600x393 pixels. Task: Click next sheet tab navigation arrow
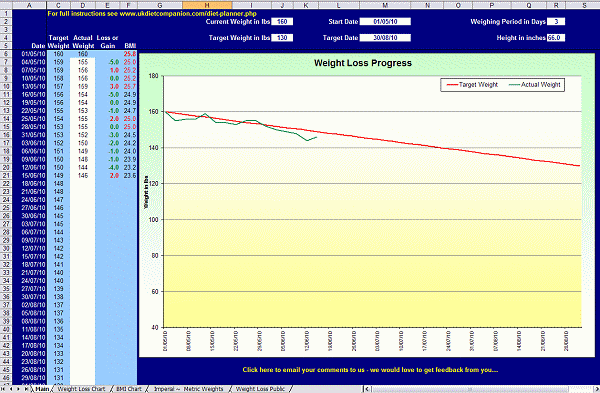[18, 389]
